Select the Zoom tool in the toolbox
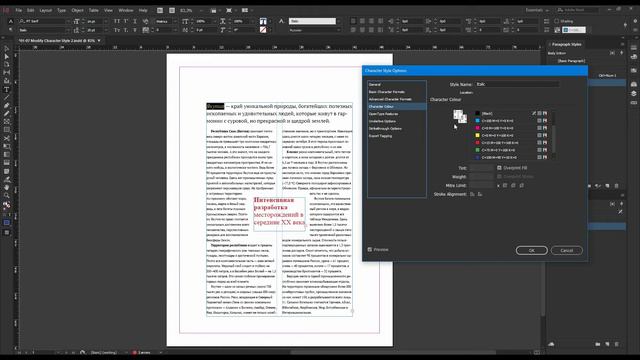640x360 pixels. 7,196
